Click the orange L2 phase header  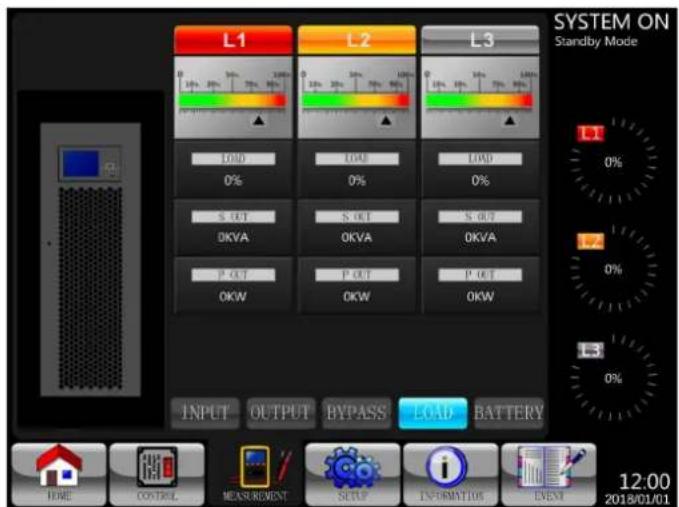357,40
